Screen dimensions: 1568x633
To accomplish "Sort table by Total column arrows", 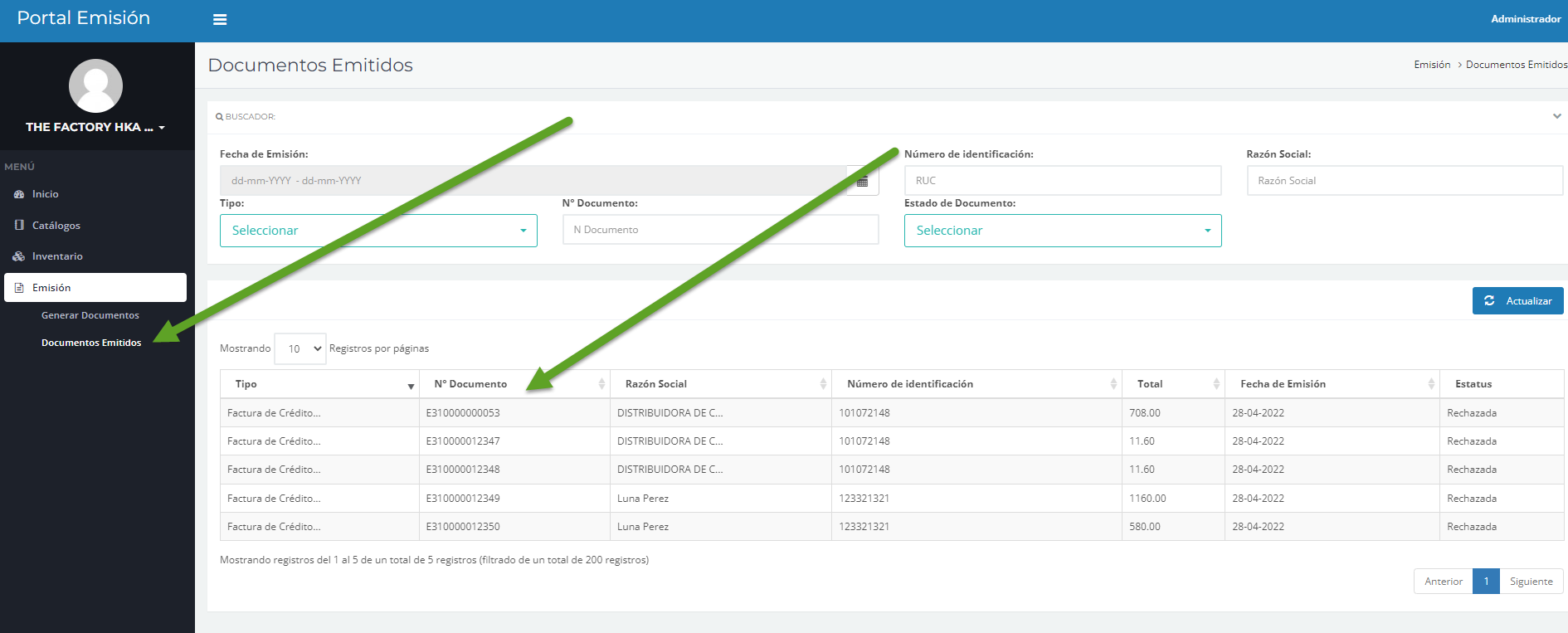I will [1216, 384].
